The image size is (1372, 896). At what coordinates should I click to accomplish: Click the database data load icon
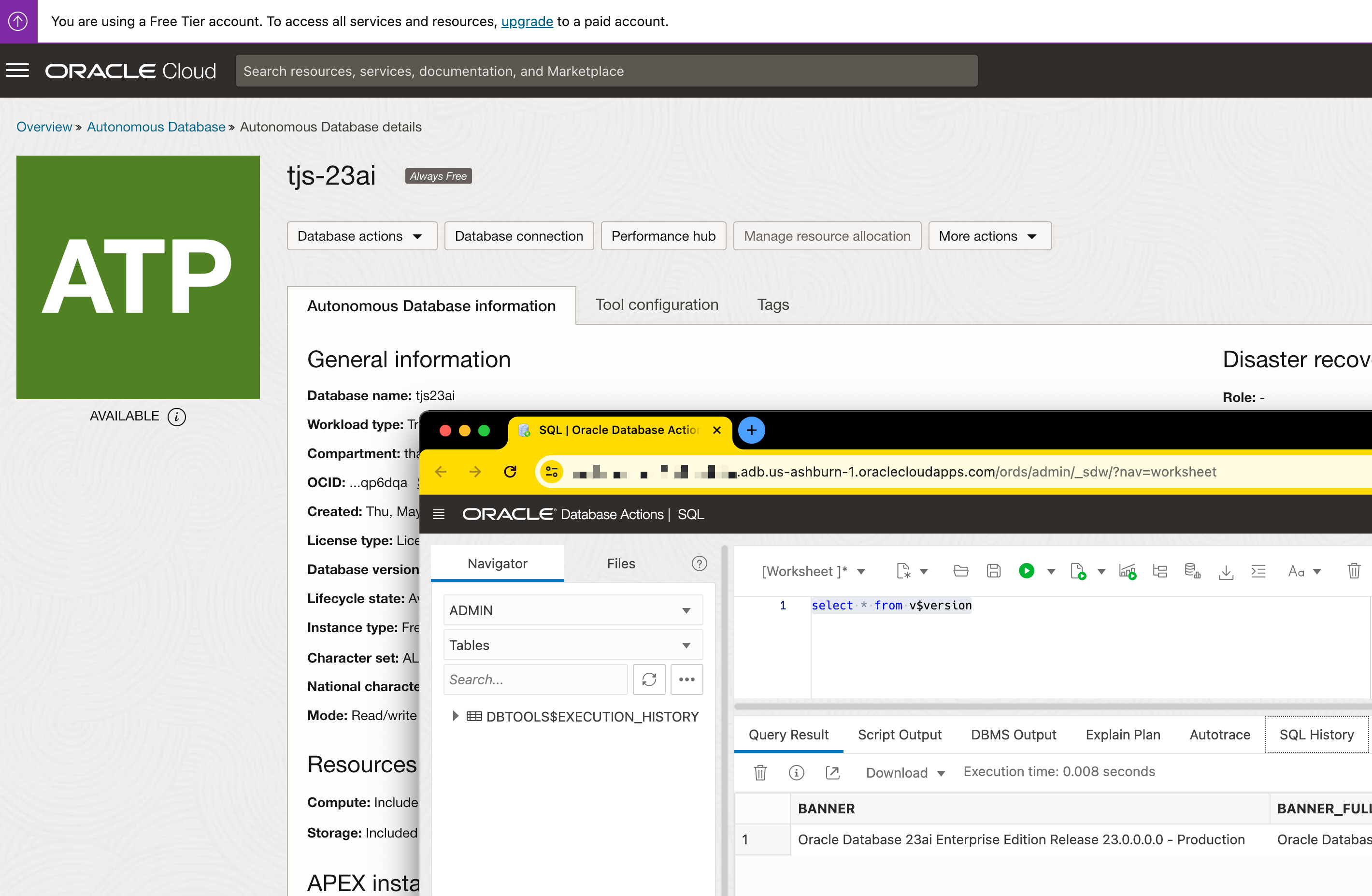[1192, 571]
